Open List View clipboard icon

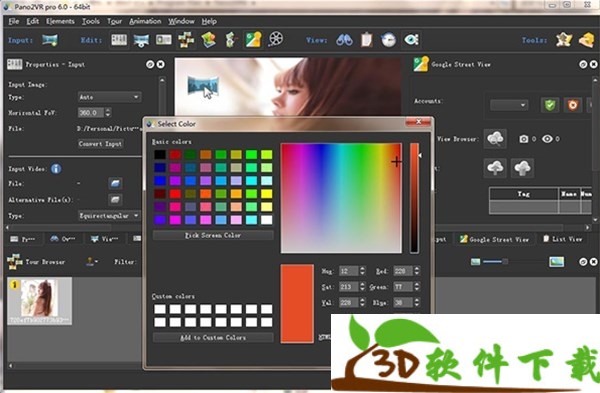[x=366, y=40]
